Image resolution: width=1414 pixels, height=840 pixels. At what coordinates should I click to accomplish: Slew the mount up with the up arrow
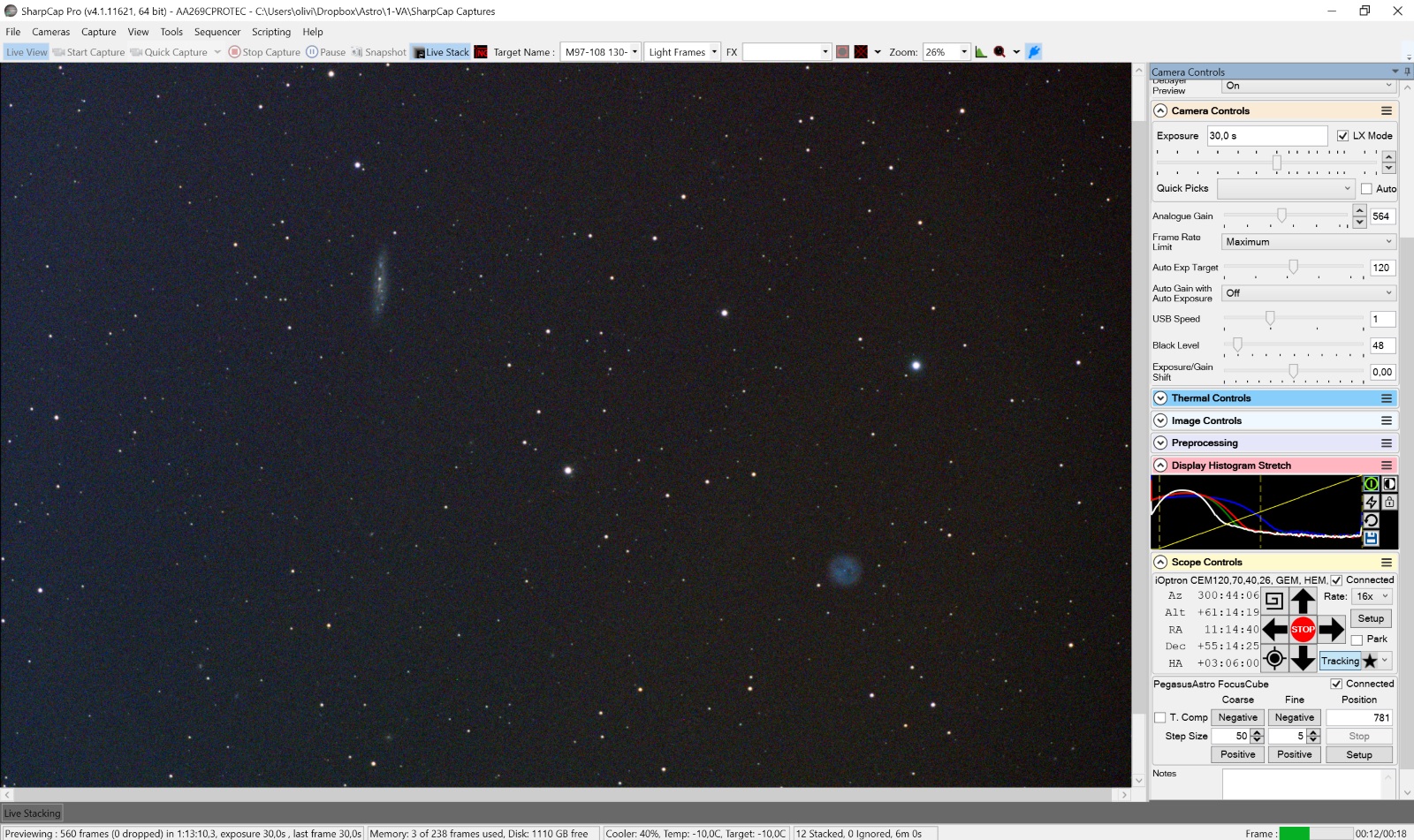click(1303, 602)
